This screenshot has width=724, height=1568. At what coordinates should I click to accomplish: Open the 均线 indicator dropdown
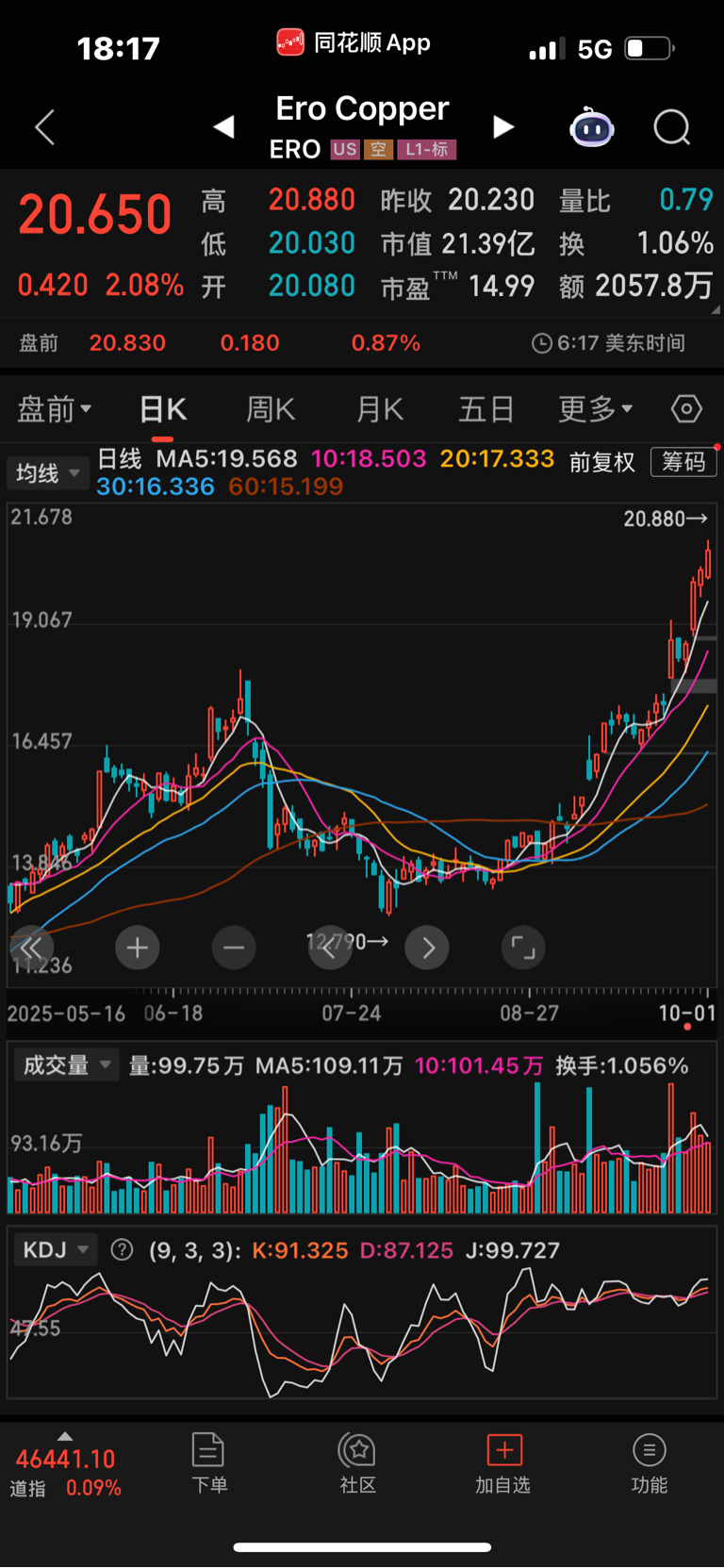(x=47, y=472)
